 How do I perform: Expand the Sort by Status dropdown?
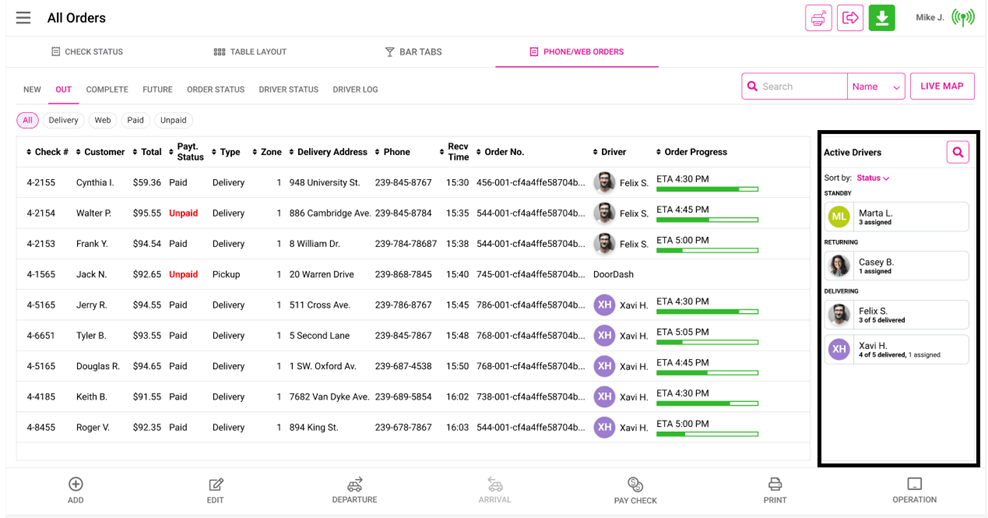coord(872,178)
